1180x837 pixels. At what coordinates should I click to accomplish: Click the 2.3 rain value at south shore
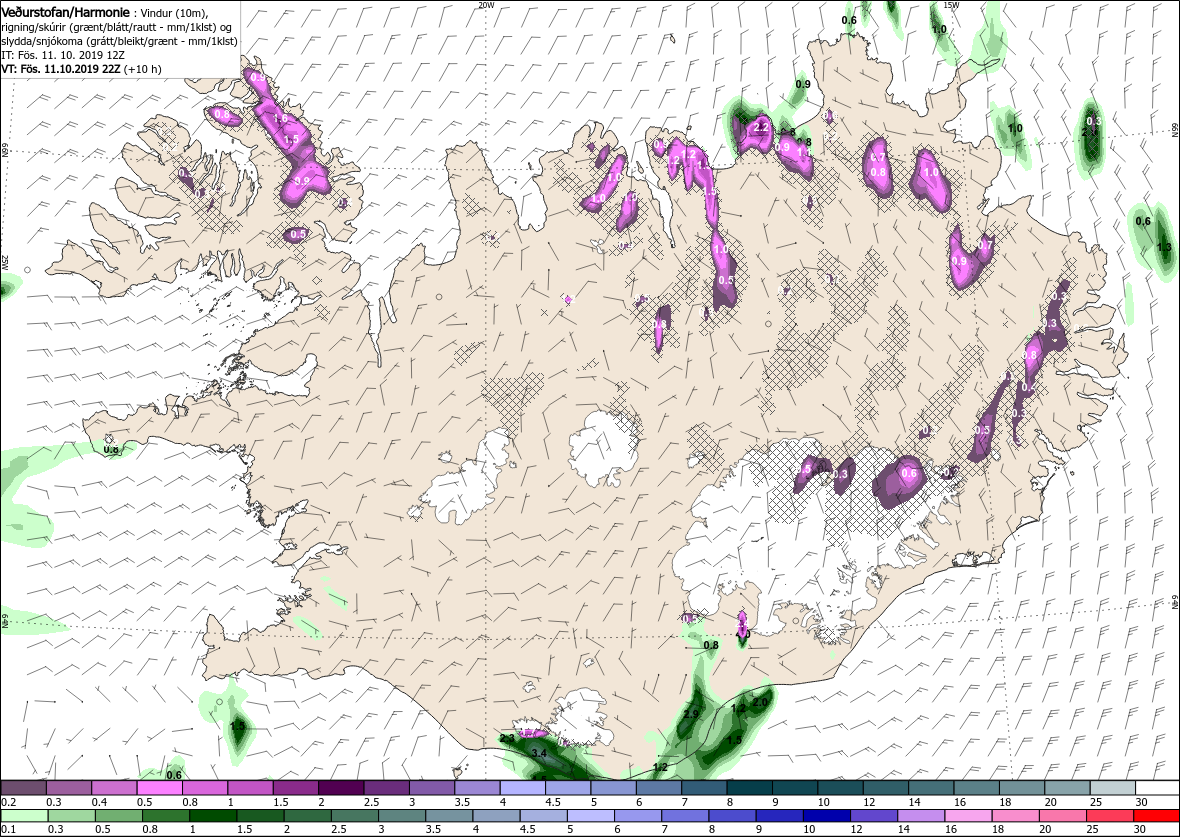506,739
